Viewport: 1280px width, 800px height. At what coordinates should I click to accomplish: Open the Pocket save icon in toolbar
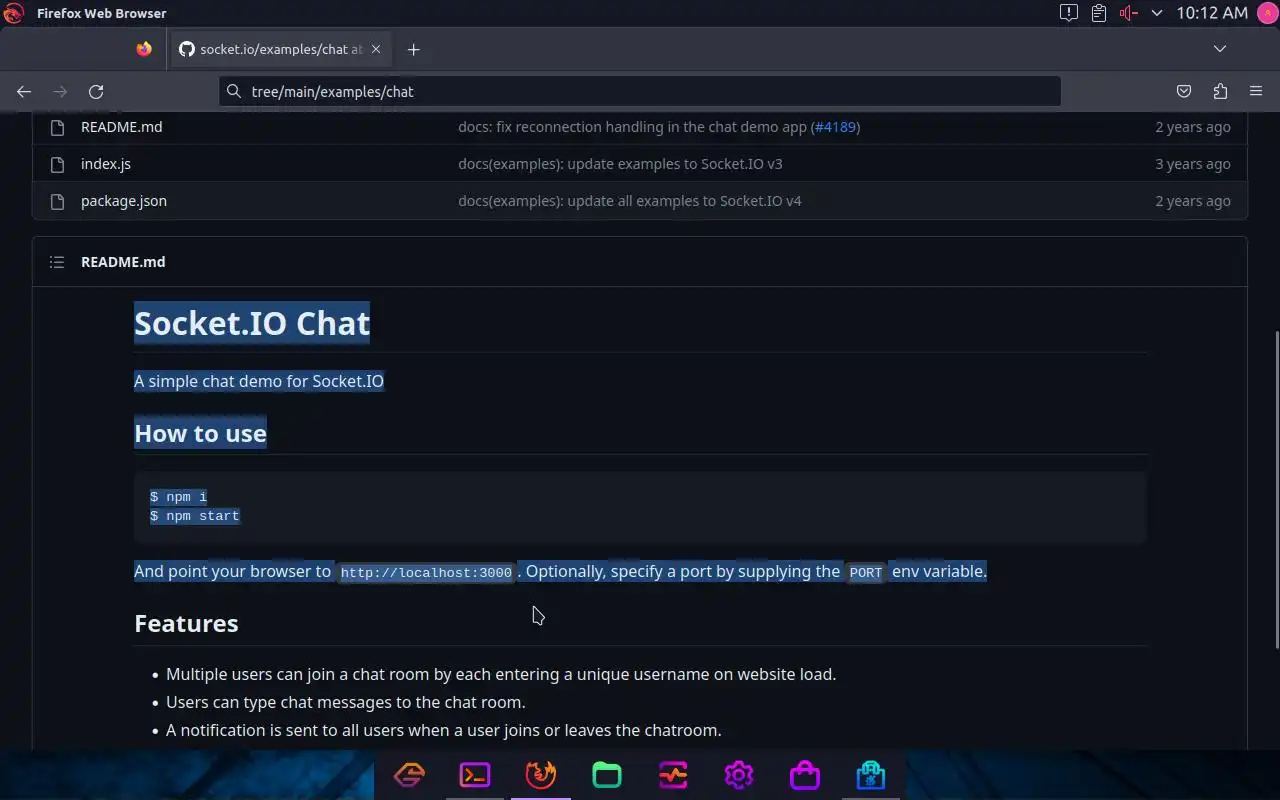(x=1184, y=91)
